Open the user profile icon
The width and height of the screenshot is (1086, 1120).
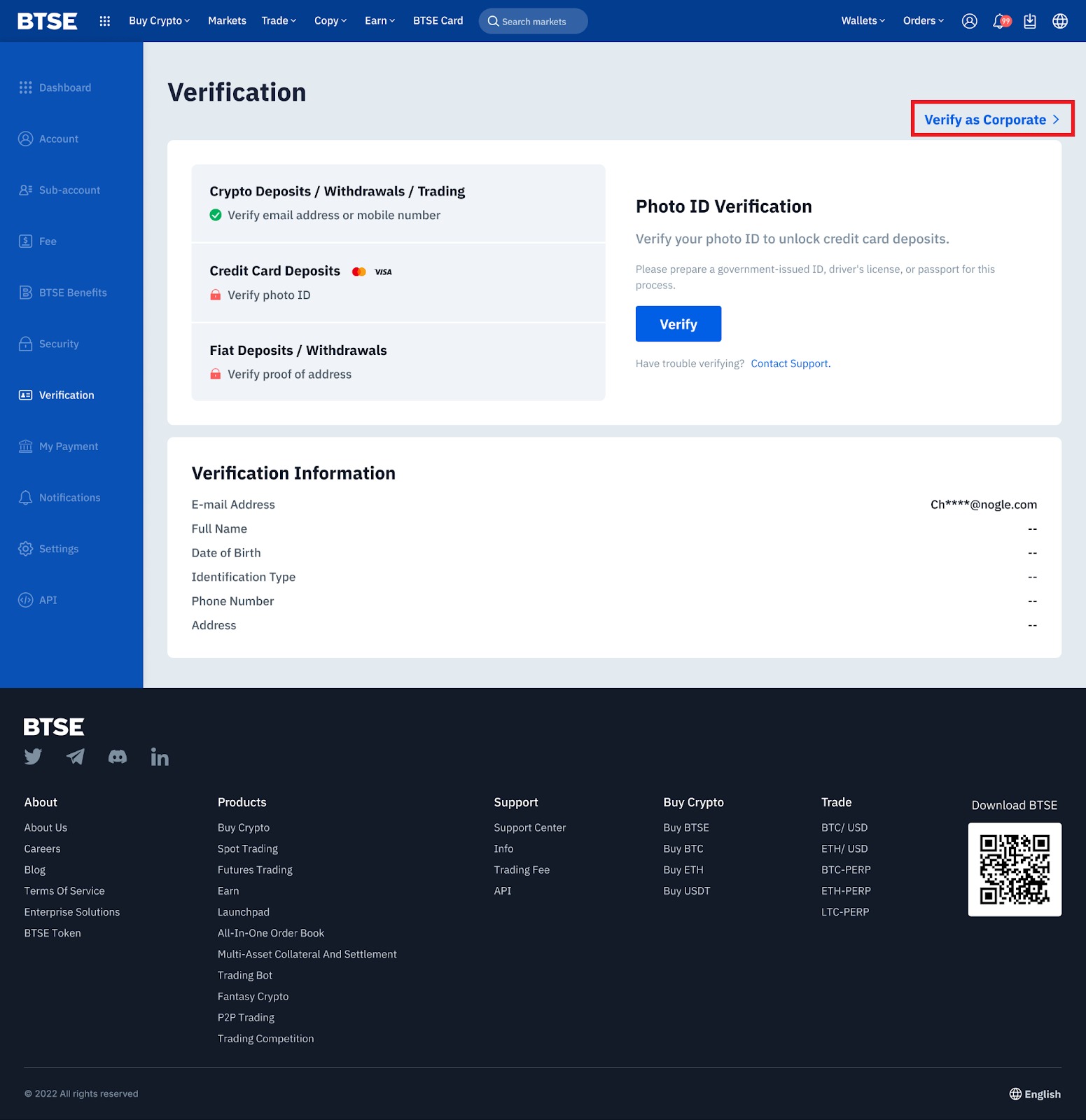pyautogui.click(x=969, y=21)
